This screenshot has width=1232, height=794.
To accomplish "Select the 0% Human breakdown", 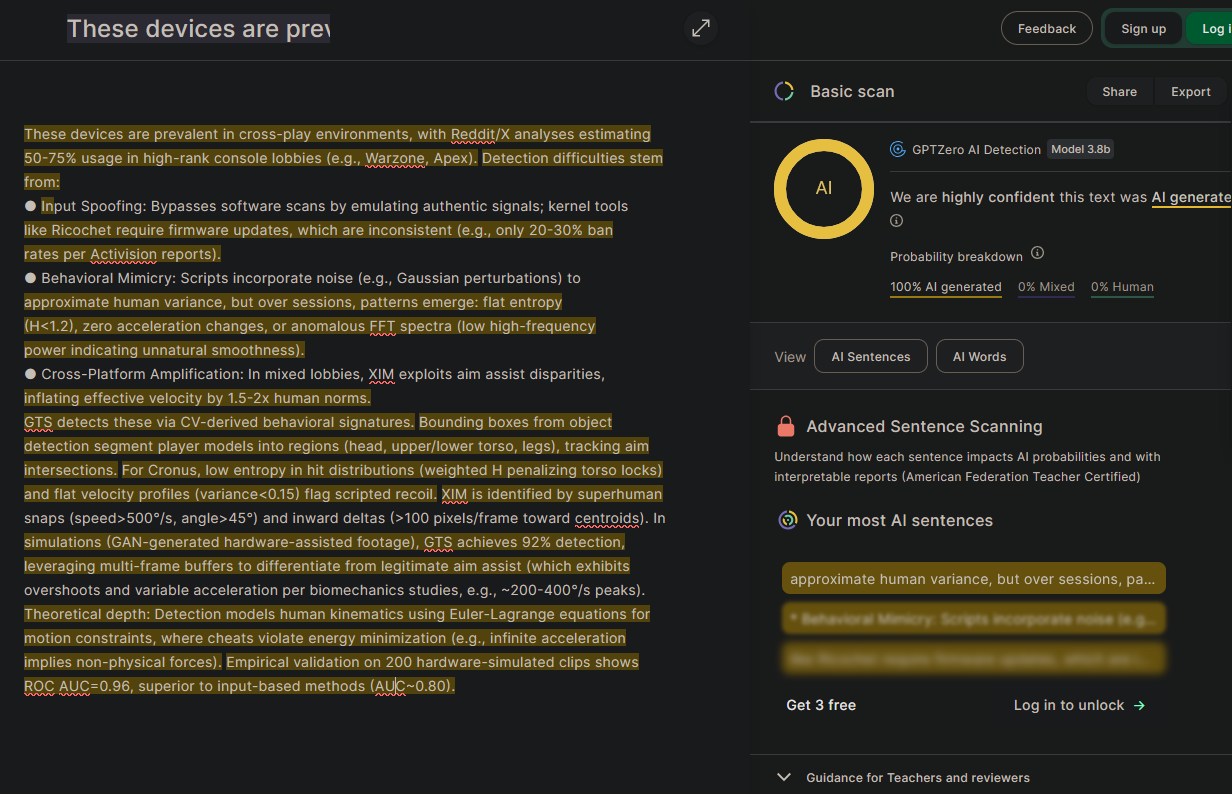I will coord(1122,287).
